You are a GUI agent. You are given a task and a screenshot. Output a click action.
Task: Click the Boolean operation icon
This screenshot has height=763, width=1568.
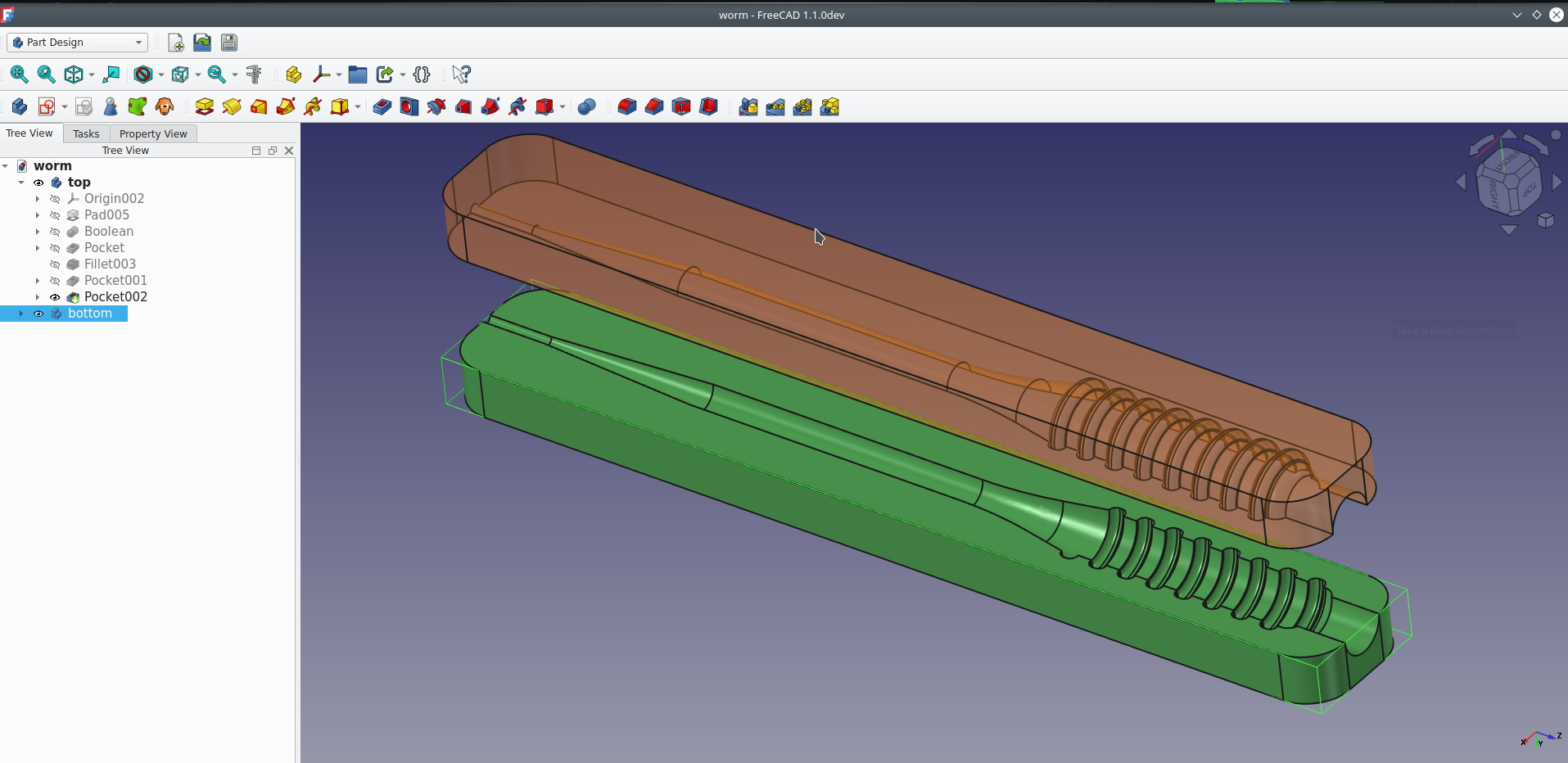pyautogui.click(x=587, y=106)
